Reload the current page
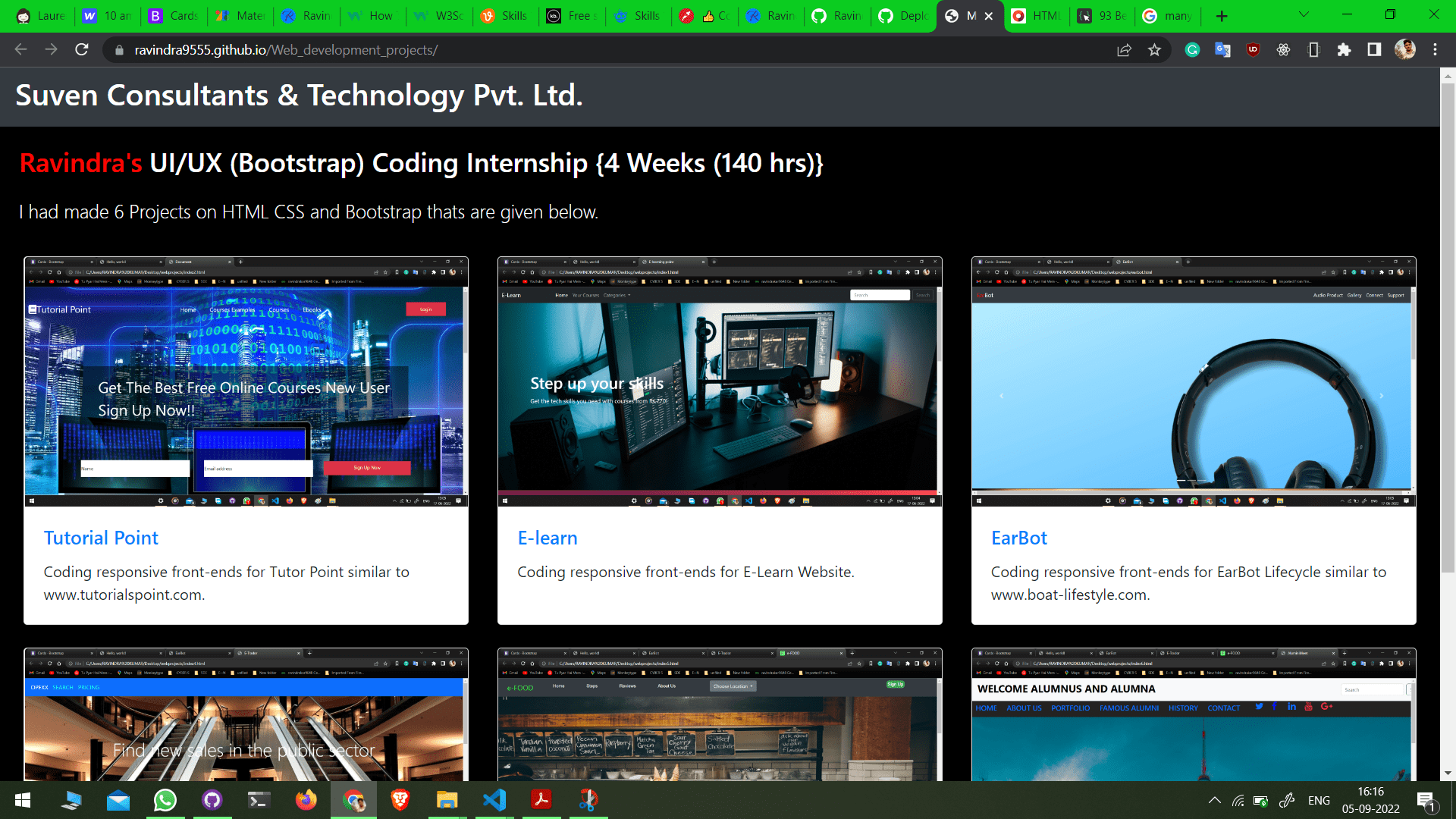This screenshot has height=819, width=1456. click(82, 49)
